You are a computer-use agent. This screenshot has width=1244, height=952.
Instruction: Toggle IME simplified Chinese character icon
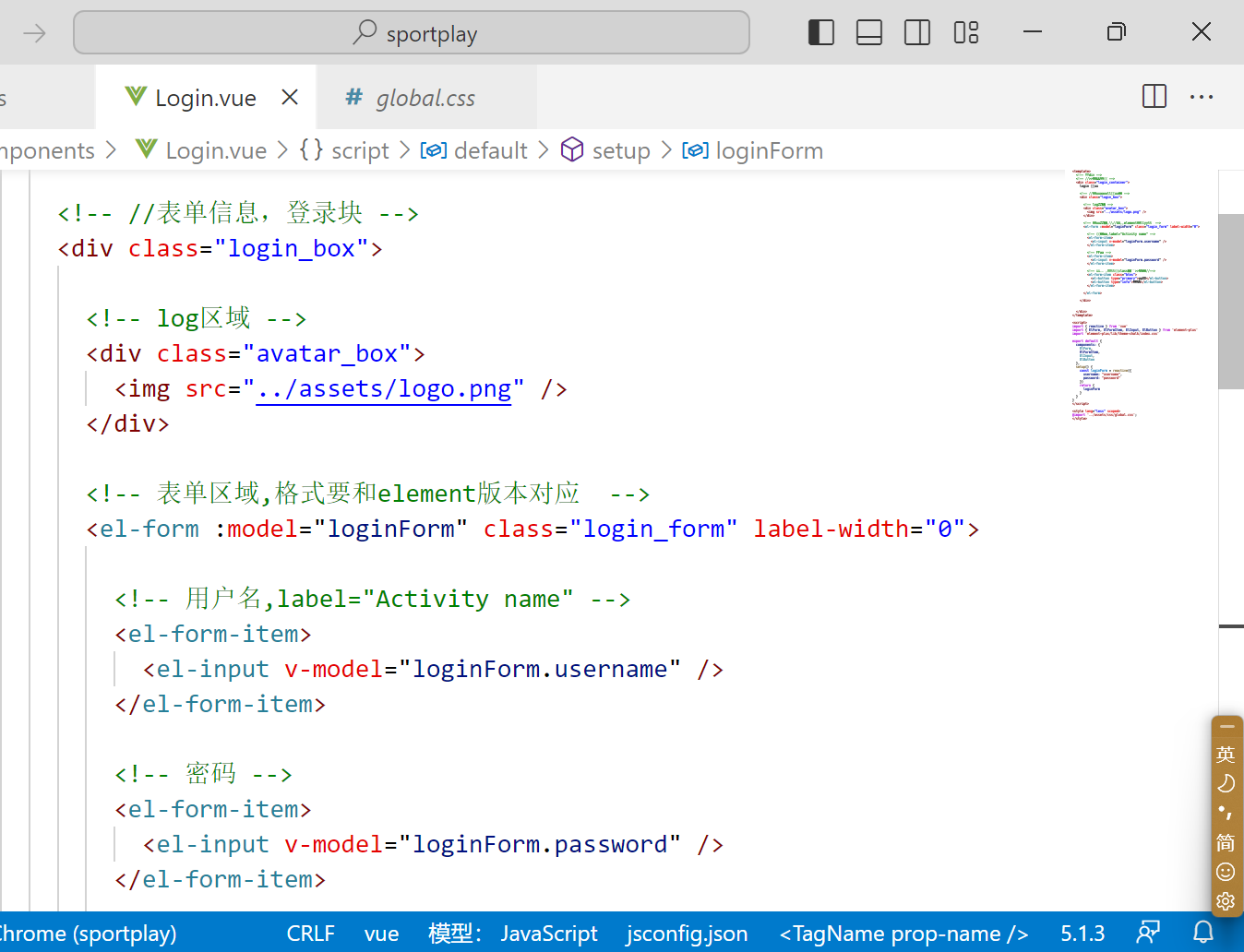click(x=1226, y=842)
